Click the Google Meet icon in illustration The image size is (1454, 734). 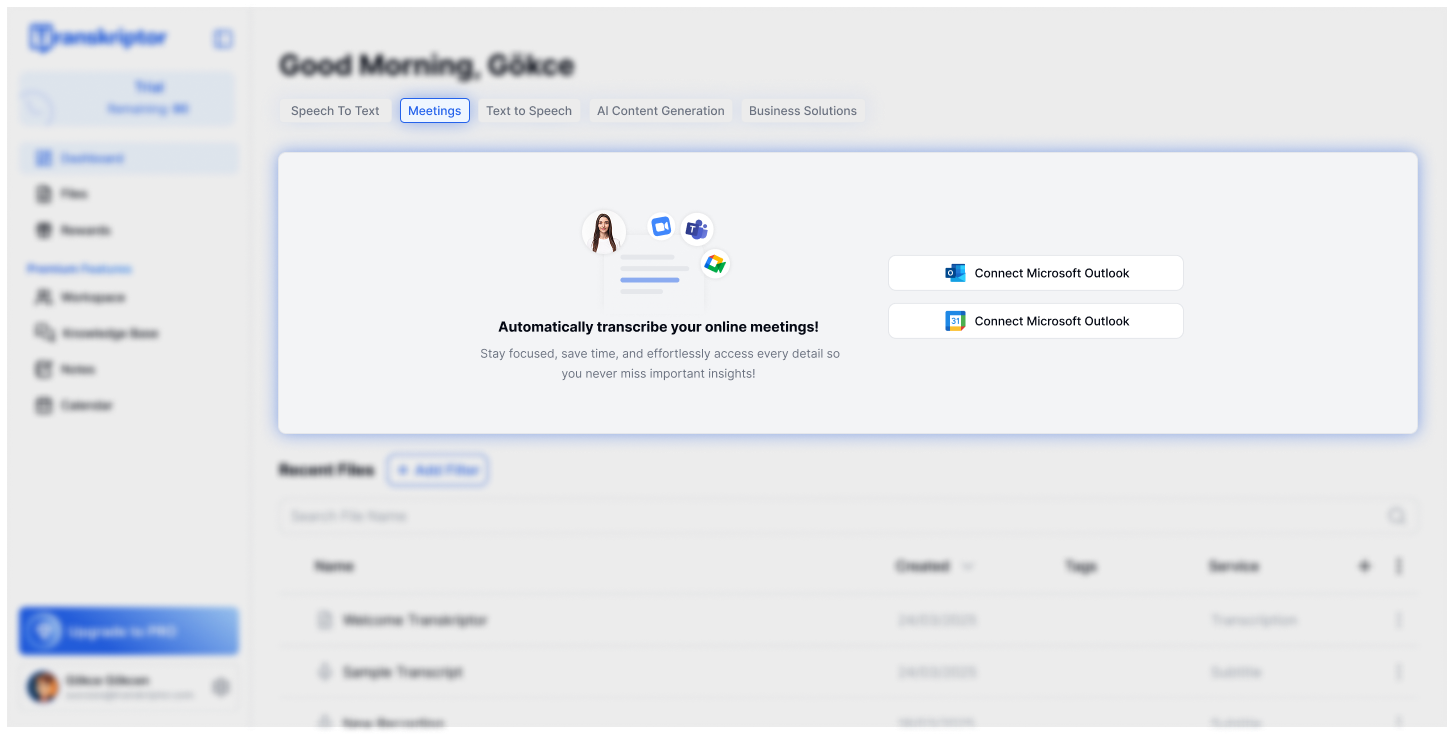(x=714, y=264)
